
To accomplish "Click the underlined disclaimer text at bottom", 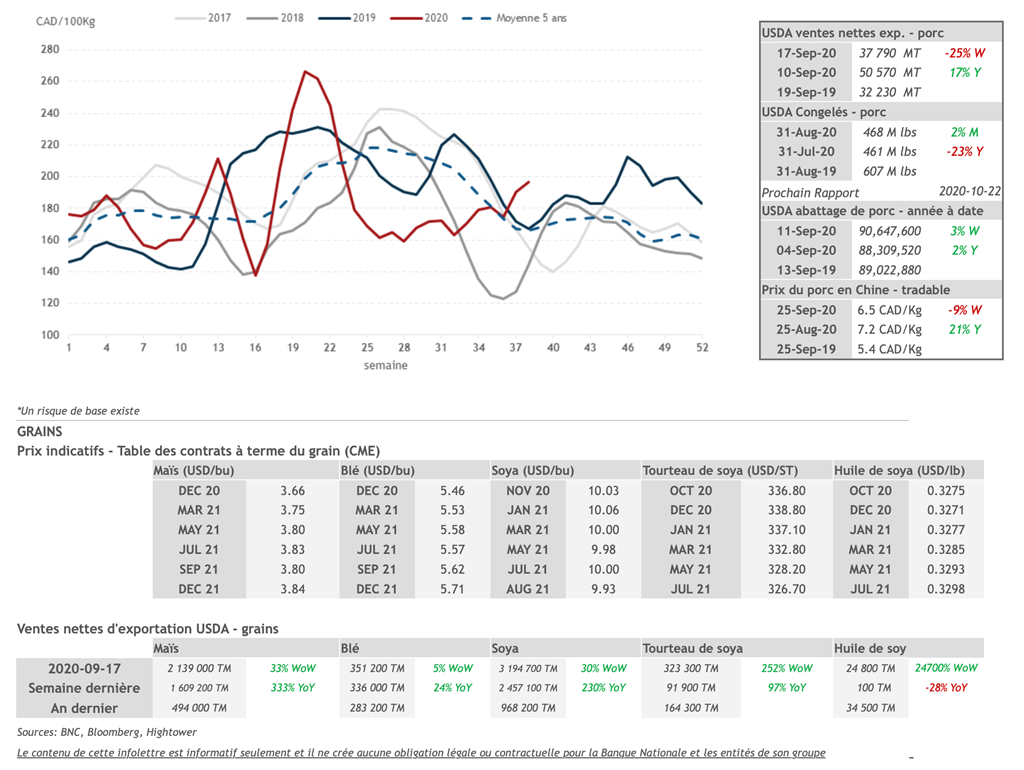I will (x=421, y=752).
